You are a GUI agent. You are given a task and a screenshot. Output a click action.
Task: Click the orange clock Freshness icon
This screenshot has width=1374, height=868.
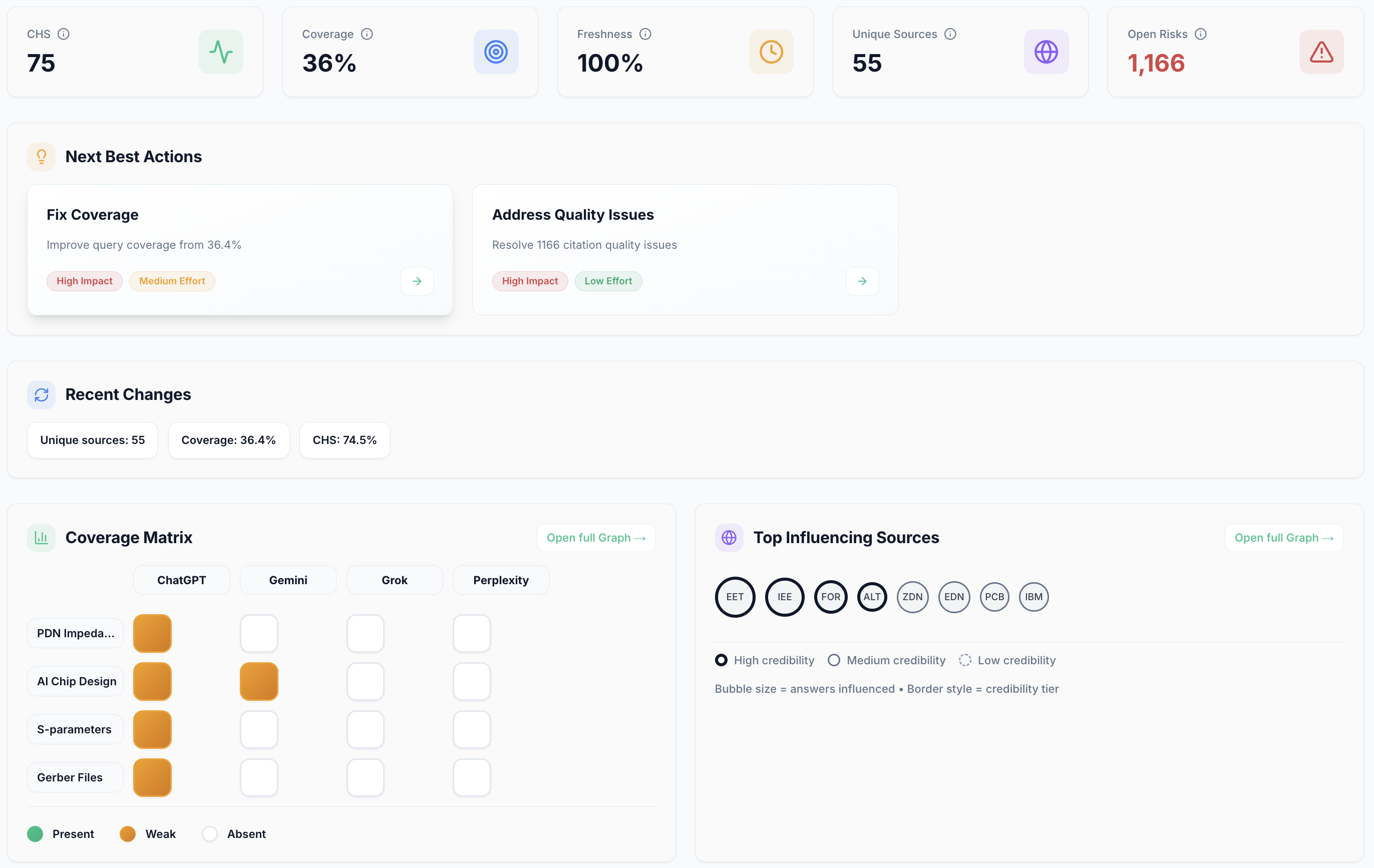coord(771,52)
